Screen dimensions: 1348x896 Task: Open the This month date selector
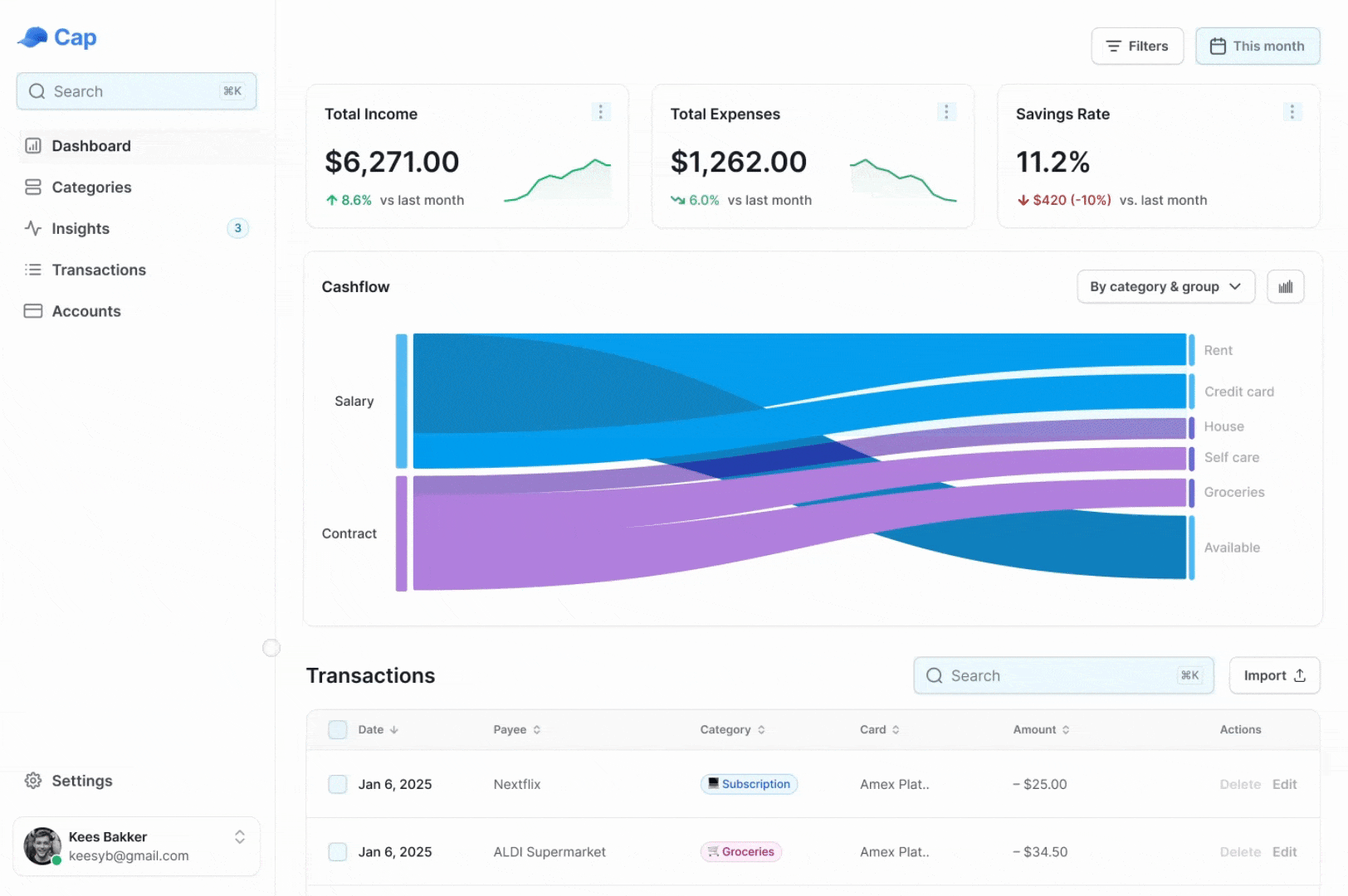[1258, 46]
